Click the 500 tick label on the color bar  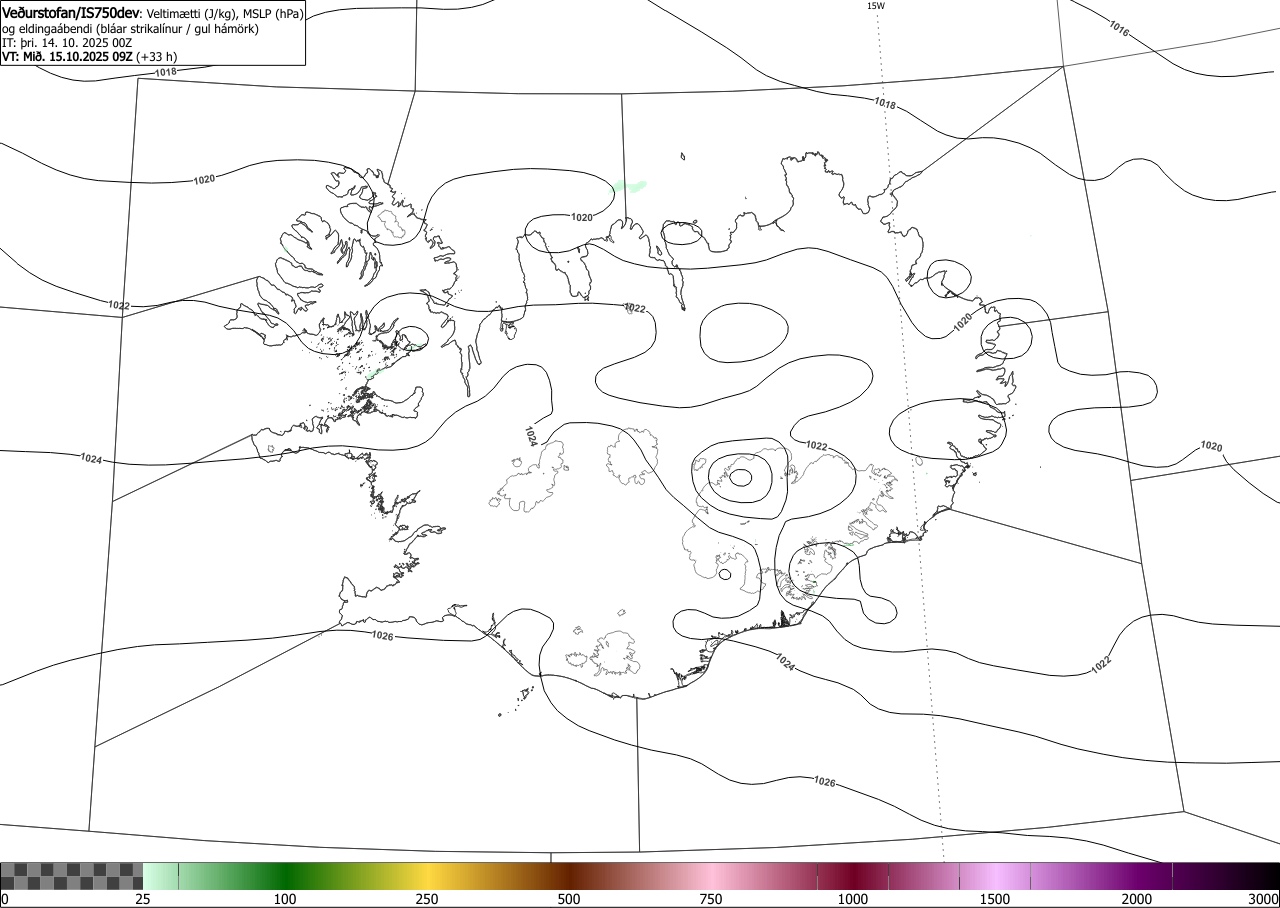569,899
